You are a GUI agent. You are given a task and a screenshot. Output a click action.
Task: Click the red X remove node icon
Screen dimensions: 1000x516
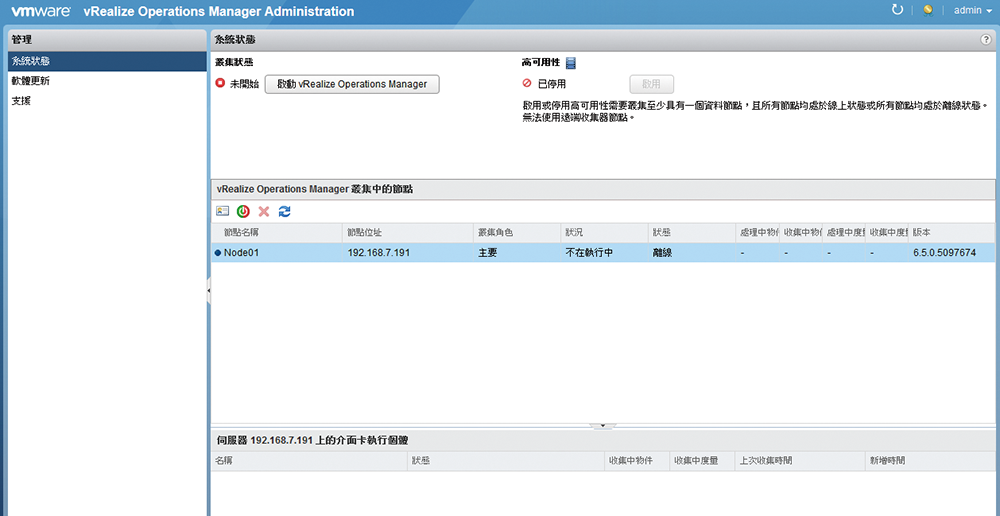click(x=263, y=211)
